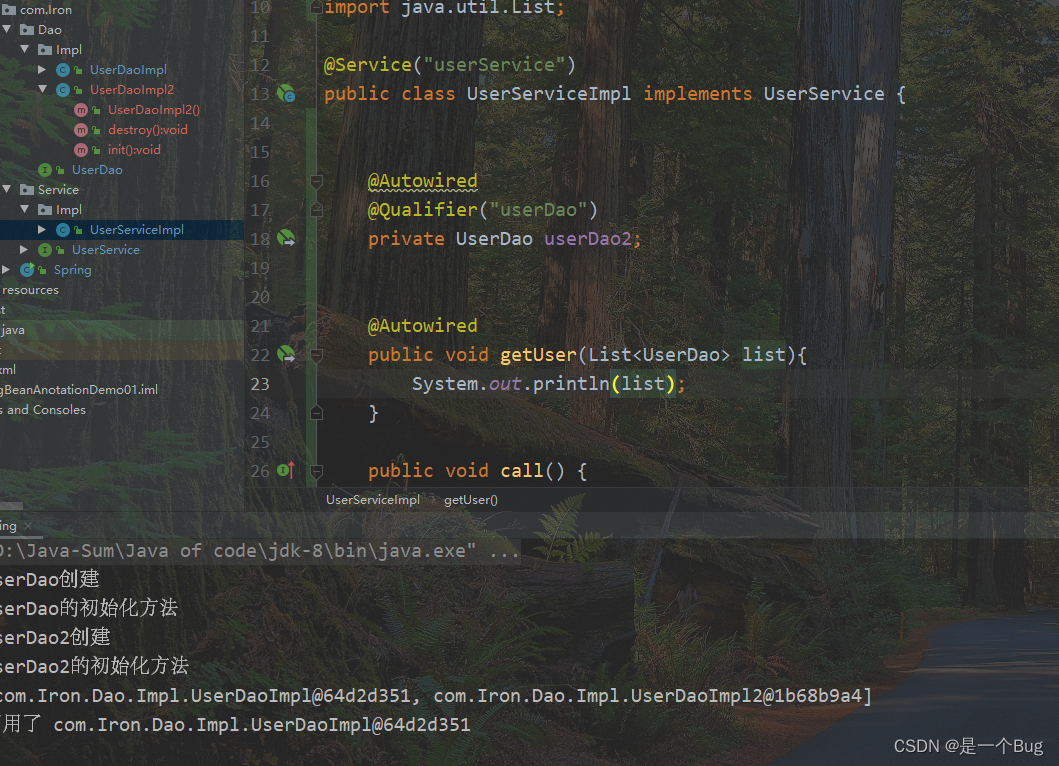Click the Dao folder icon
The width and height of the screenshot is (1059, 766).
coord(27,30)
